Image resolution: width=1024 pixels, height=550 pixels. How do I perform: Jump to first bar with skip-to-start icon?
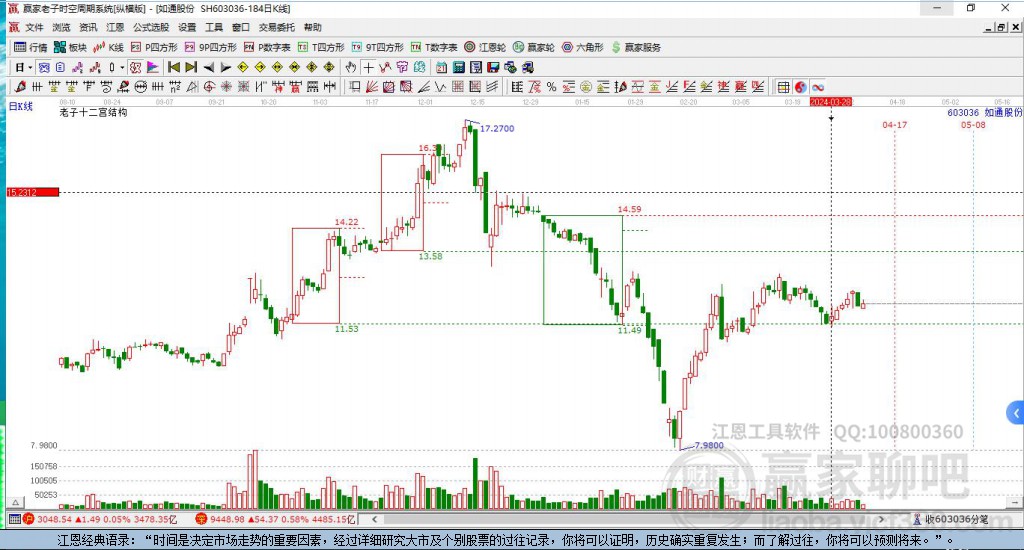[174, 67]
